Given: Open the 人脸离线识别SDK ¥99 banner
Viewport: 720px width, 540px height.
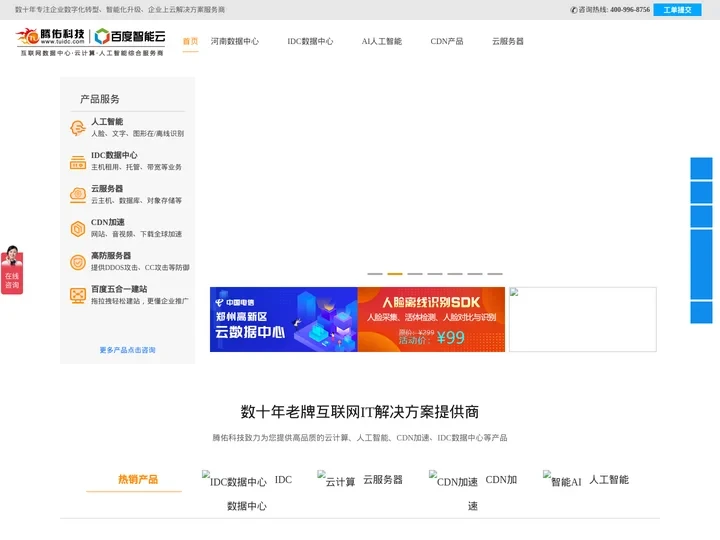Looking at the screenshot, I should point(431,320).
